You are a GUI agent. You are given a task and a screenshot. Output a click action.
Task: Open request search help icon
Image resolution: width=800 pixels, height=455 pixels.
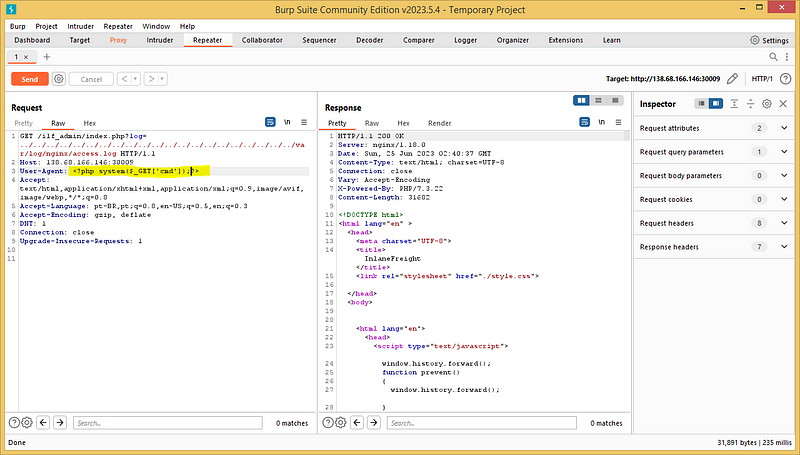[x=14, y=422]
